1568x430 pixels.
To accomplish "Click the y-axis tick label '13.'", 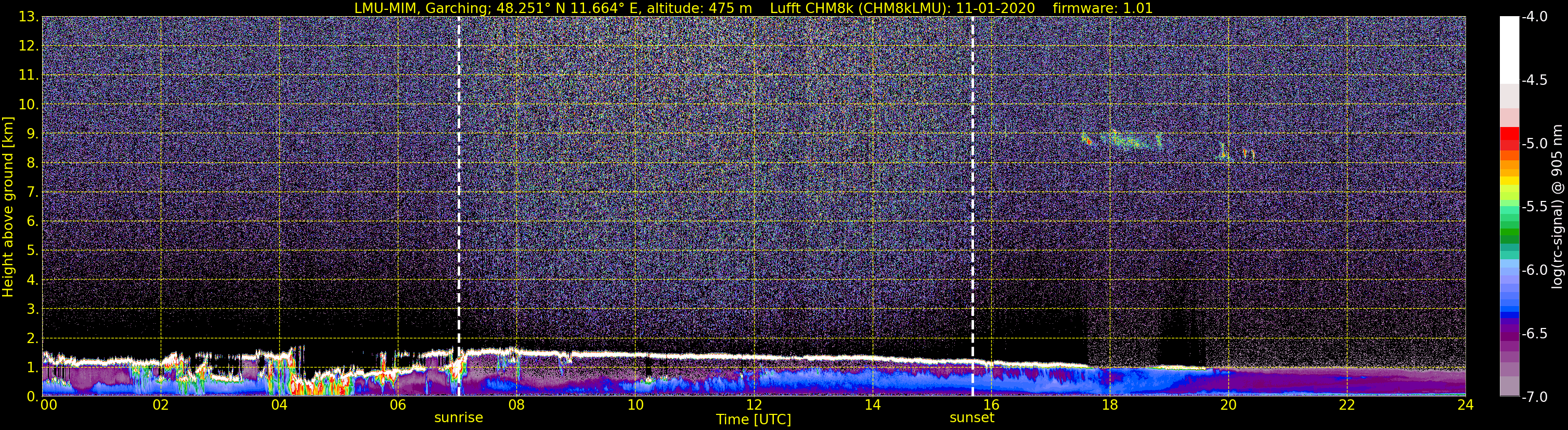I will [29, 17].
